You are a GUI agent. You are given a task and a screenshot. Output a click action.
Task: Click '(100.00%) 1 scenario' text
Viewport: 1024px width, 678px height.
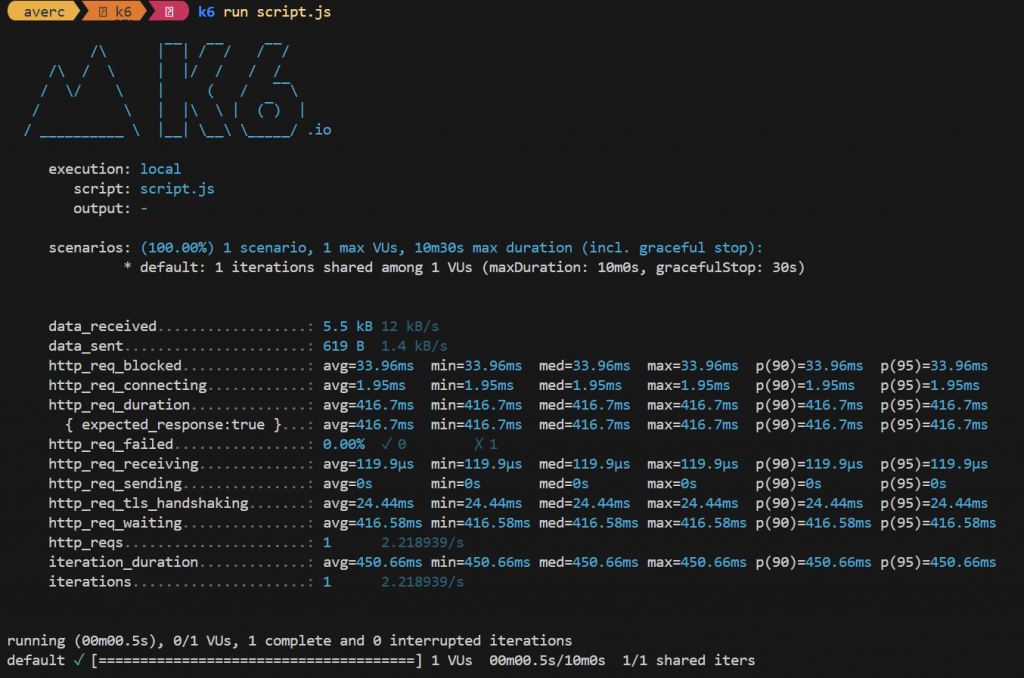point(227,248)
